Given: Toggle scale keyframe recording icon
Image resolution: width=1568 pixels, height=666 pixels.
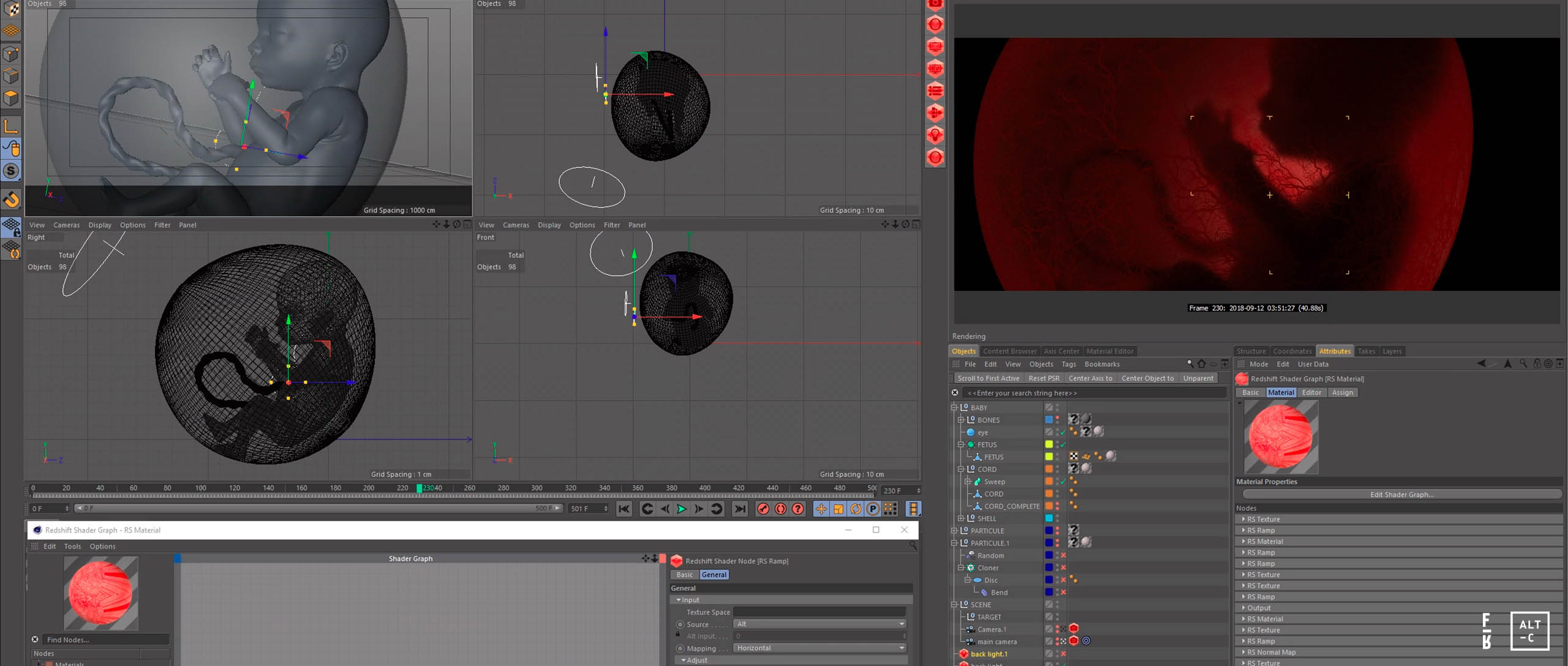Looking at the screenshot, I should coord(838,509).
